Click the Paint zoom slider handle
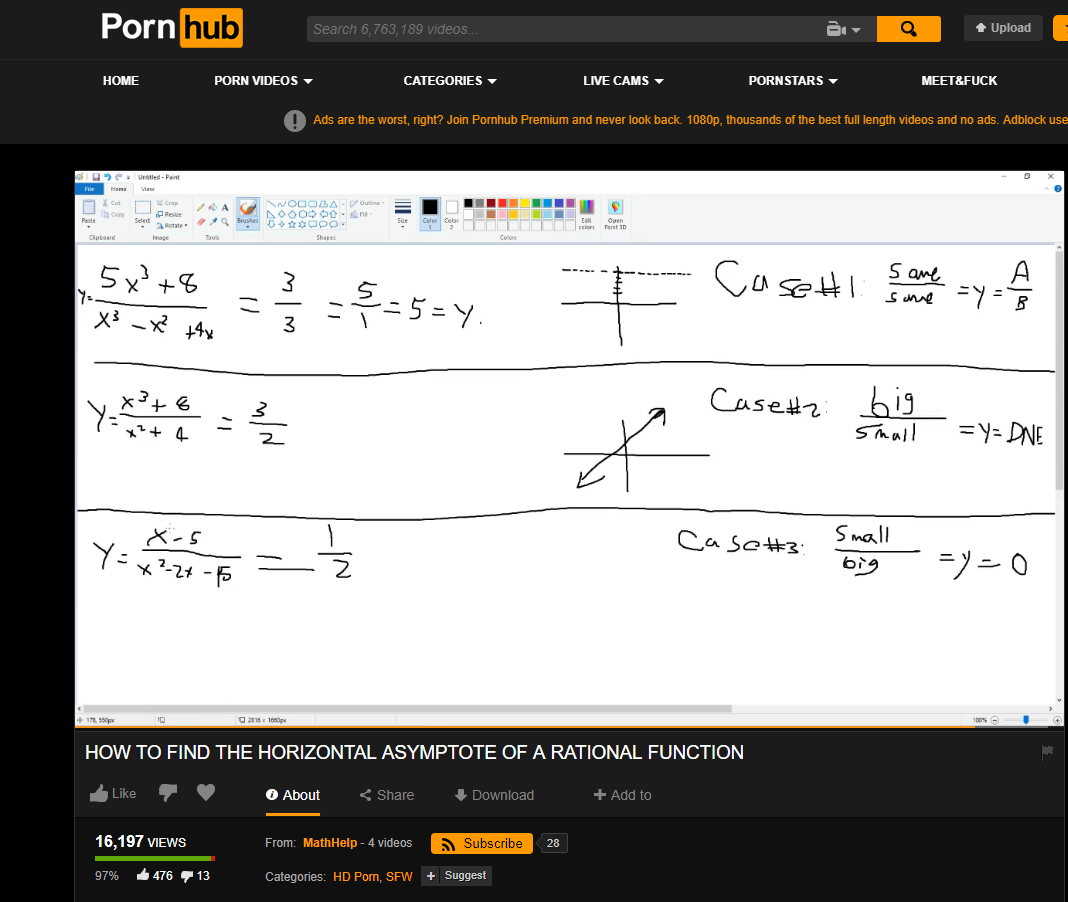This screenshot has width=1068, height=902. pos(1026,720)
